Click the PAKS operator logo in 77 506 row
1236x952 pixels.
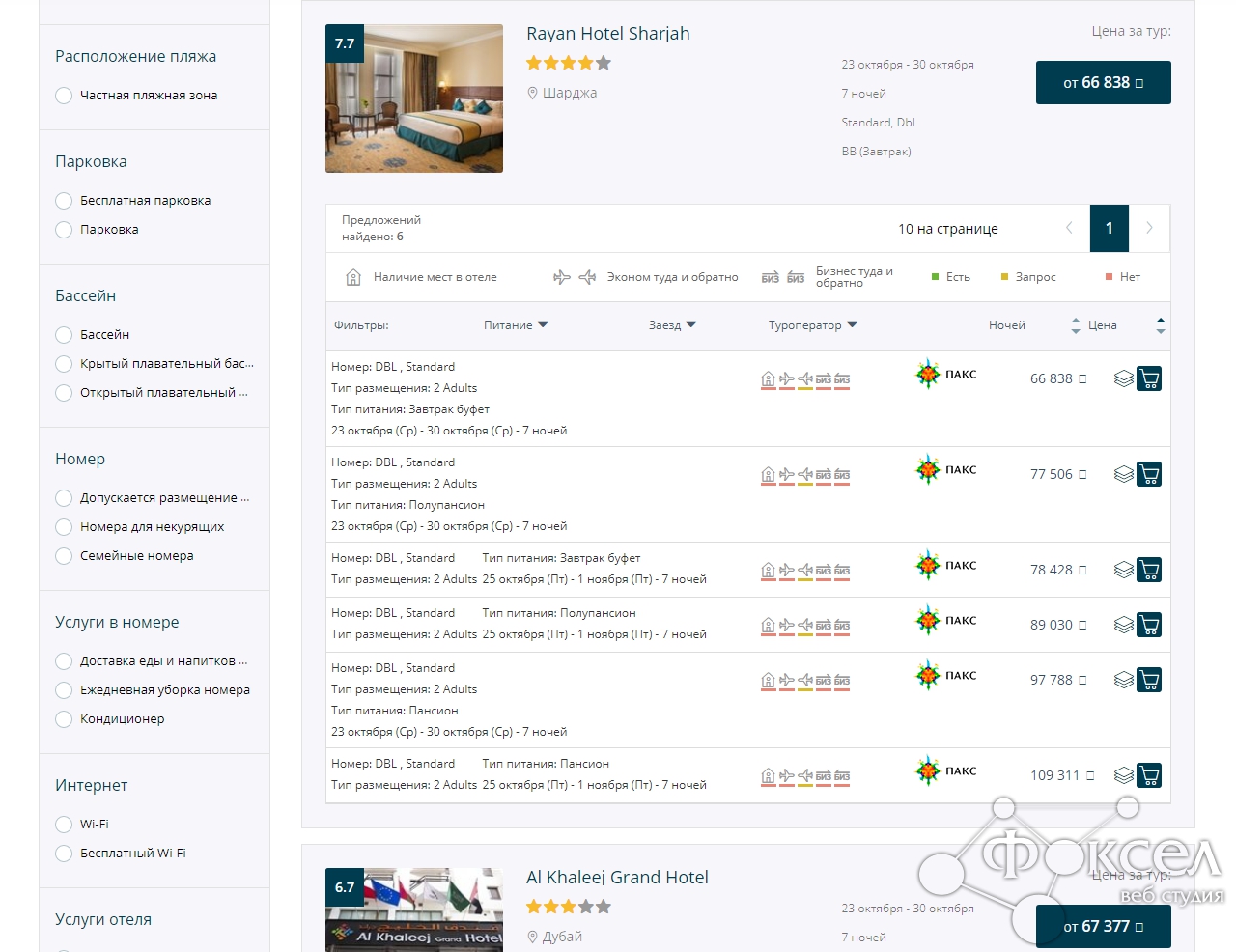946,469
